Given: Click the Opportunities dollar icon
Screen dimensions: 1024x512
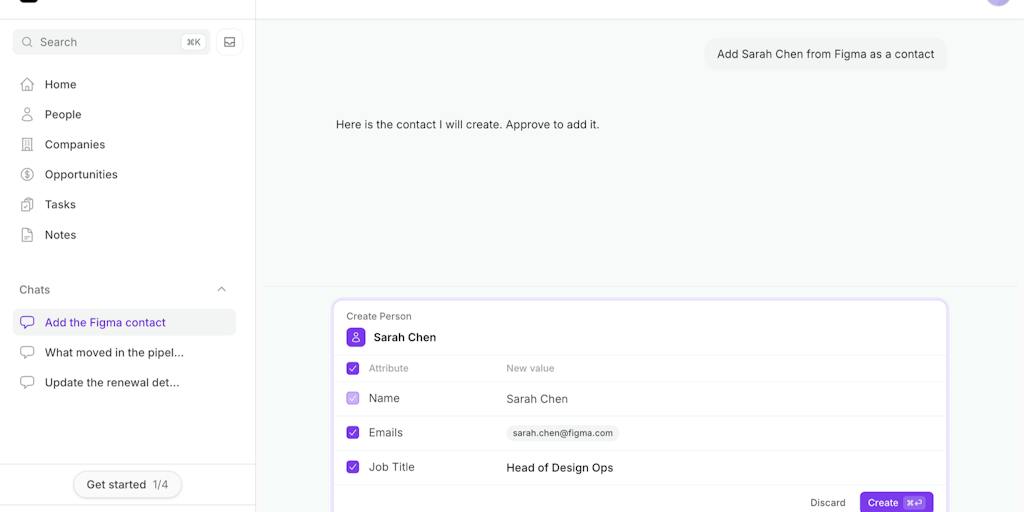Looking at the screenshot, I should [27, 174].
